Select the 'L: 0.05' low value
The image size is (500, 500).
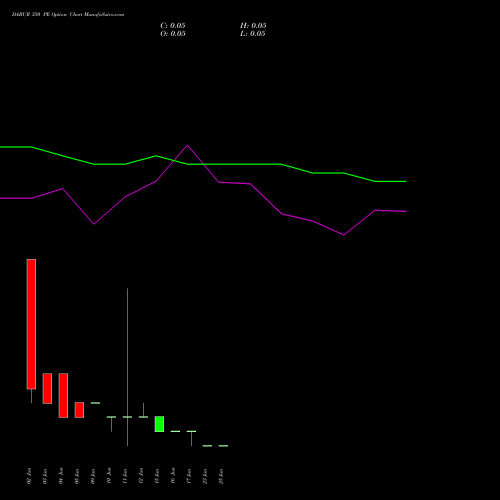(253, 34)
